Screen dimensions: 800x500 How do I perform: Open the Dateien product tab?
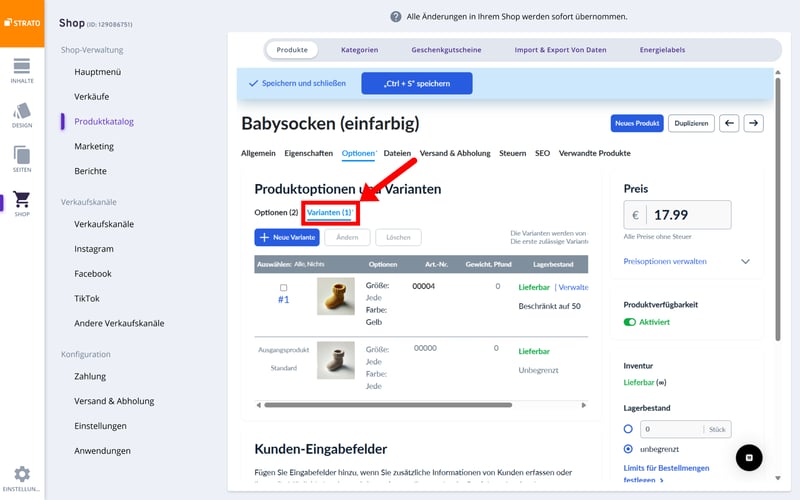click(x=397, y=153)
